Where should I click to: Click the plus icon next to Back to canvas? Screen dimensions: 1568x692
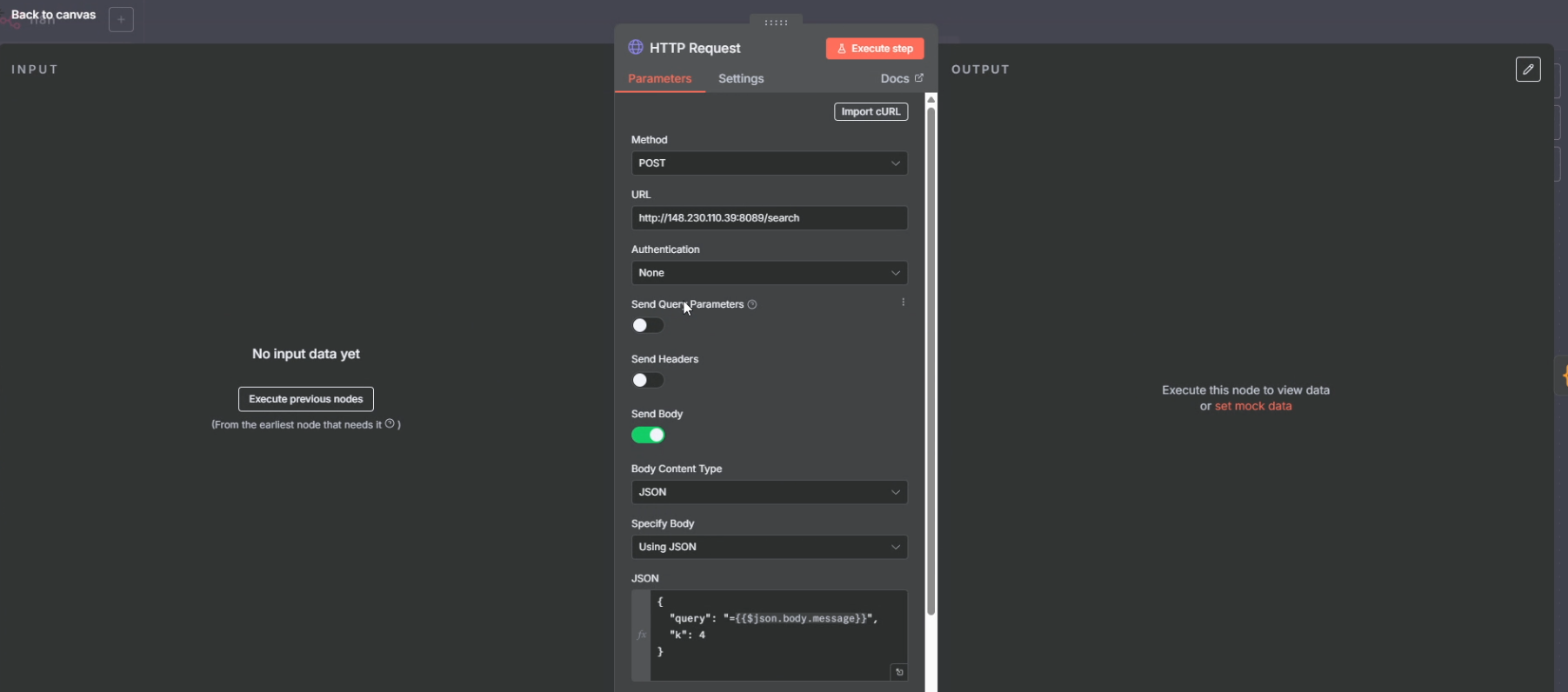pos(121,19)
